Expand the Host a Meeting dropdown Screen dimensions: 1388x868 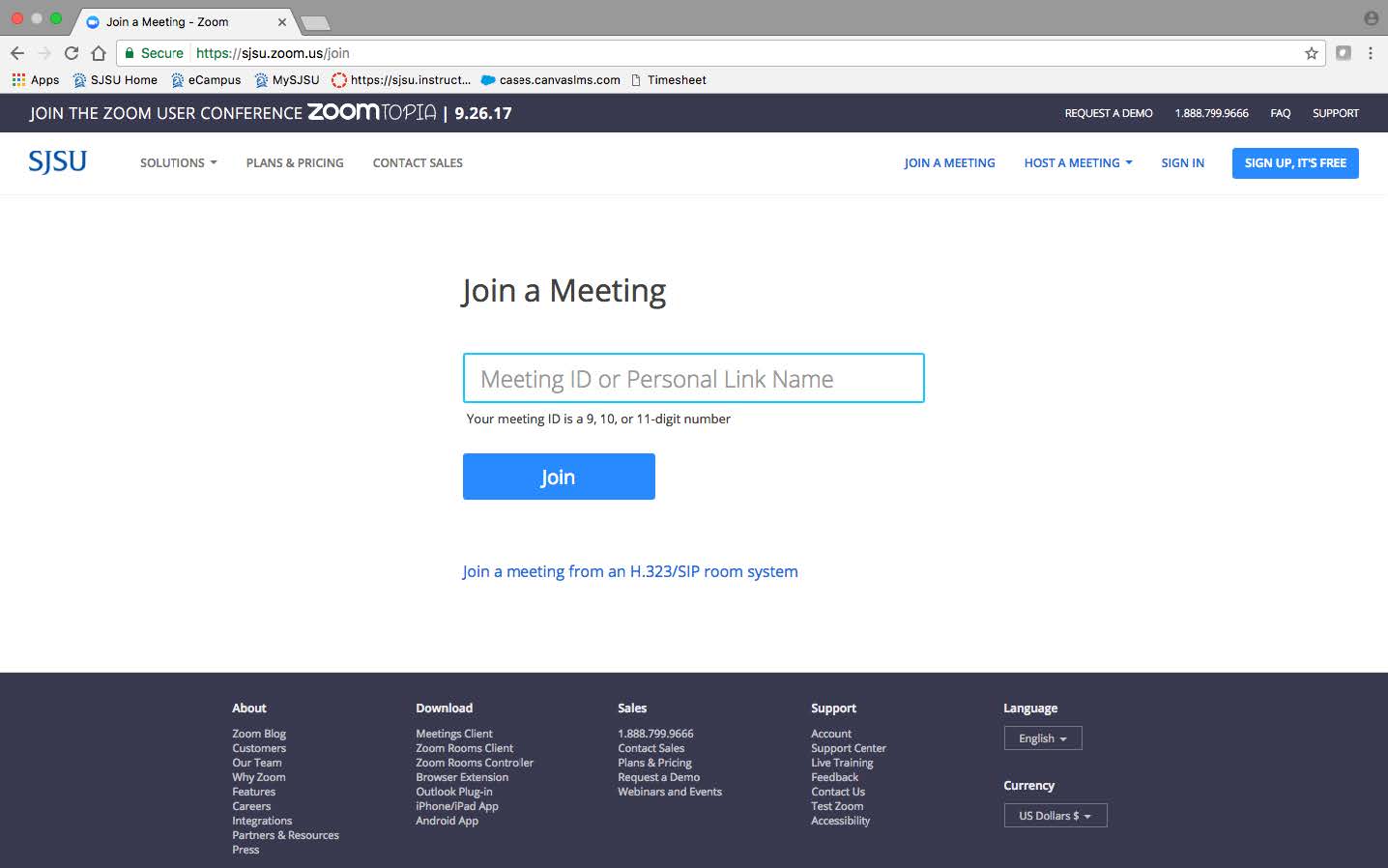coord(1077,162)
